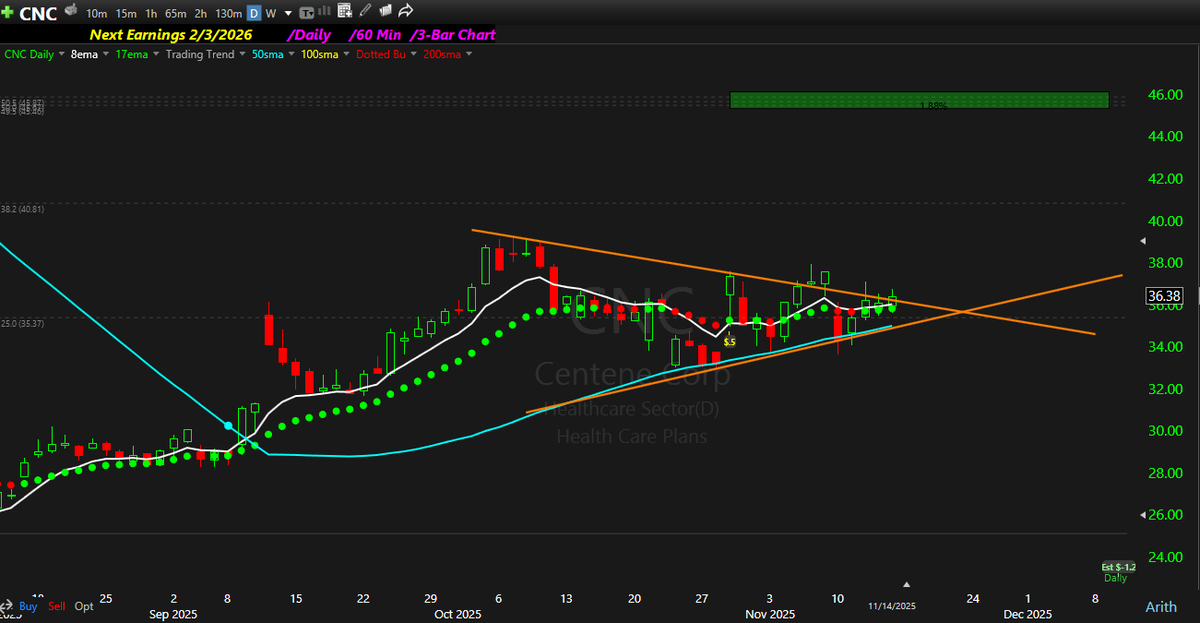Click the /3-Bar Chart link
The width and height of the screenshot is (1200, 623).
452,35
